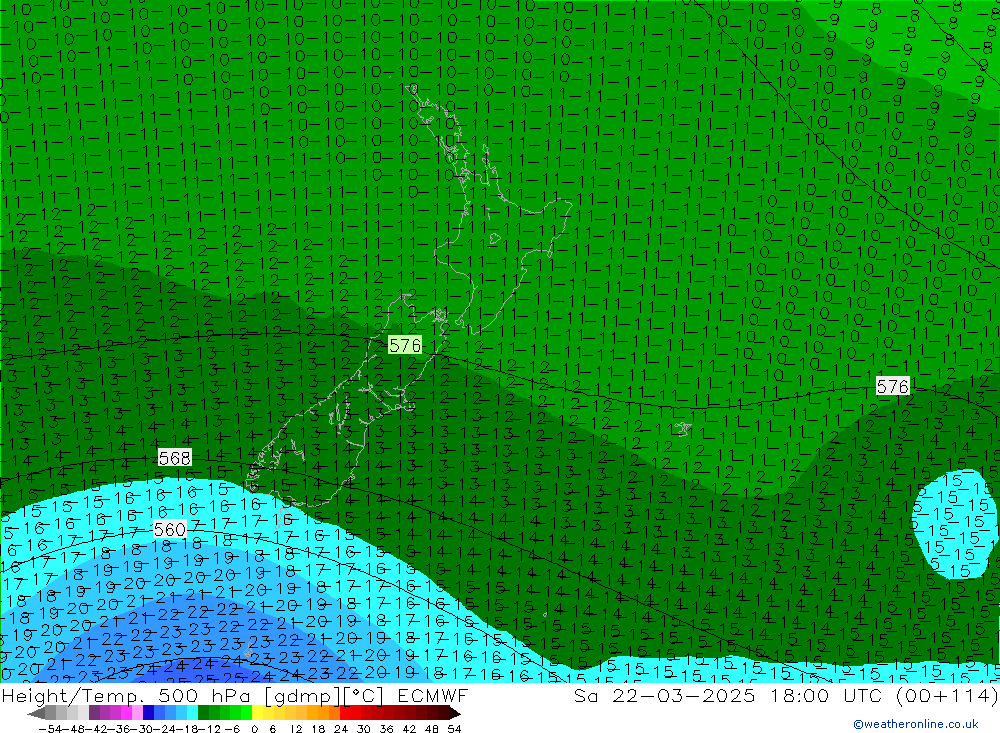Click the 568 contour height label
Screen dimensions: 1000x733
point(175,457)
